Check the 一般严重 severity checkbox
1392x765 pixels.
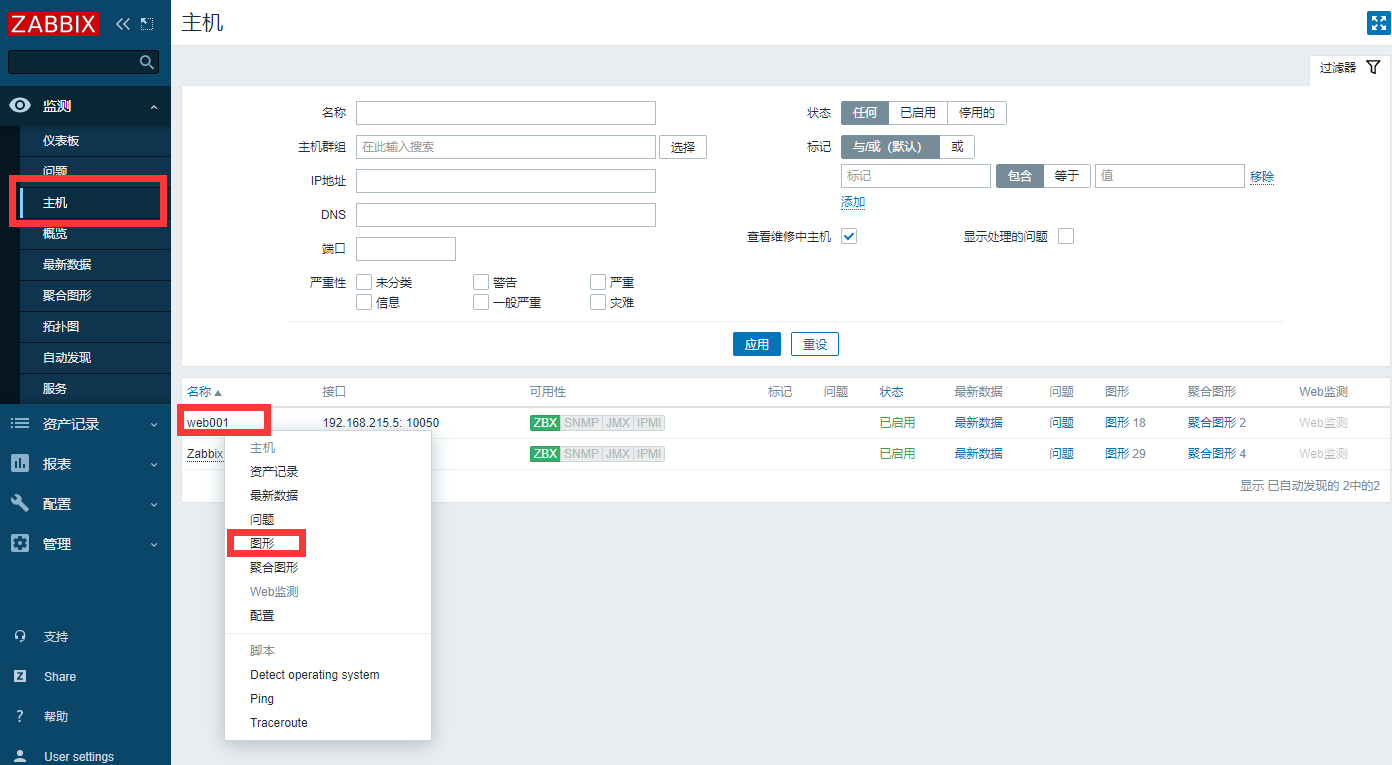click(x=481, y=302)
